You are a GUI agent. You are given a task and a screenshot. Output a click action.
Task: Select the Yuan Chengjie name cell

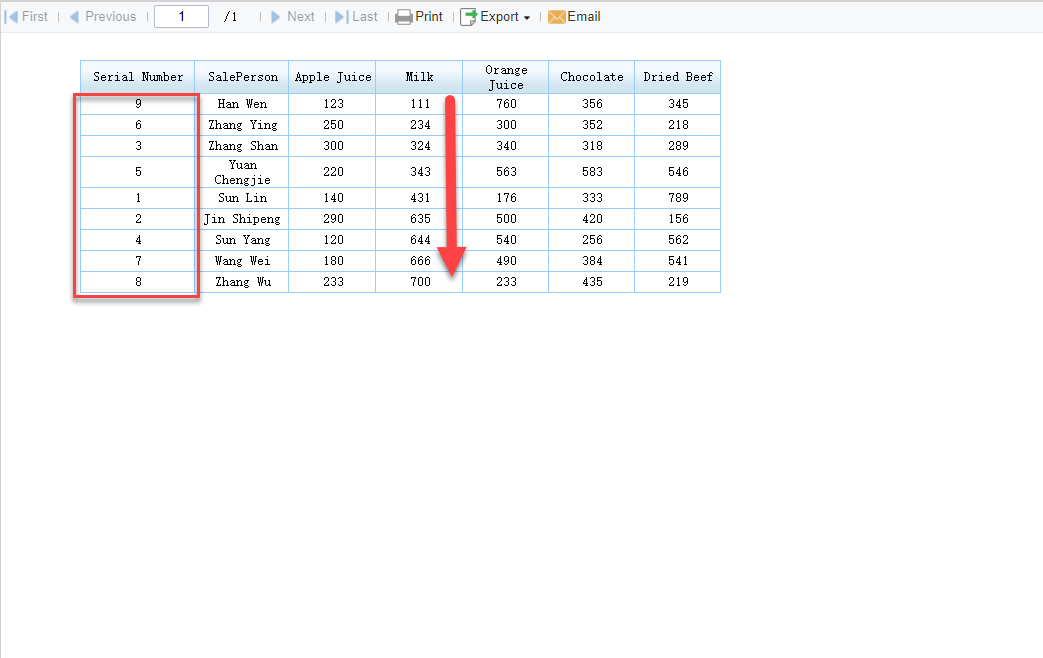coord(242,171)
